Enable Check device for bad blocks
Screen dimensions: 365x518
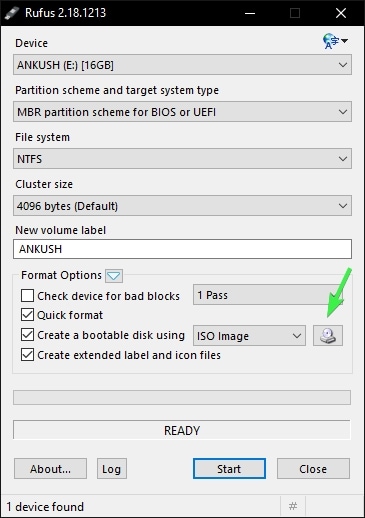coord(27,295)
